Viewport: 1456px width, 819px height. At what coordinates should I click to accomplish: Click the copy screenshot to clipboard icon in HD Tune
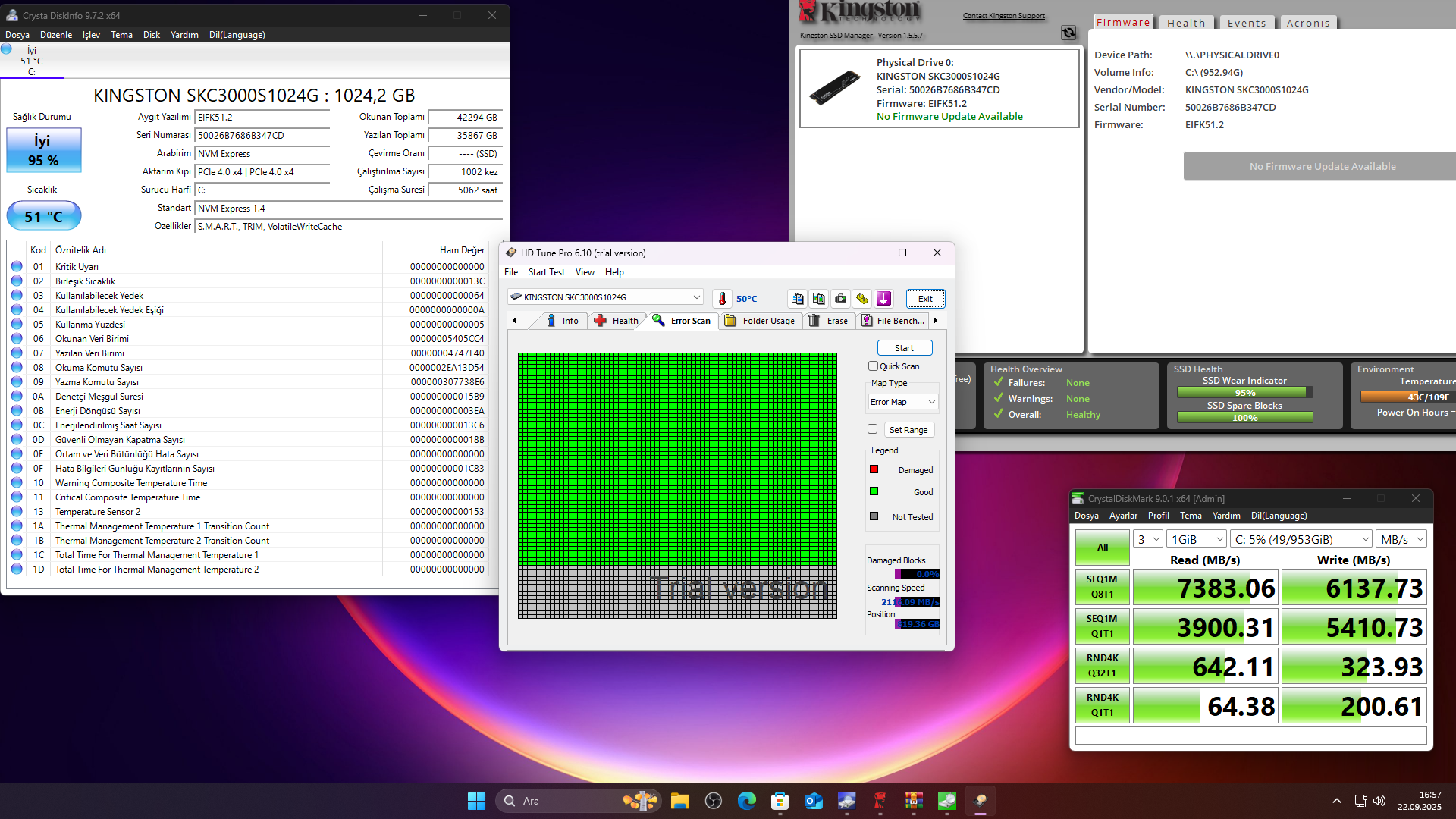[x=818, y=299]
